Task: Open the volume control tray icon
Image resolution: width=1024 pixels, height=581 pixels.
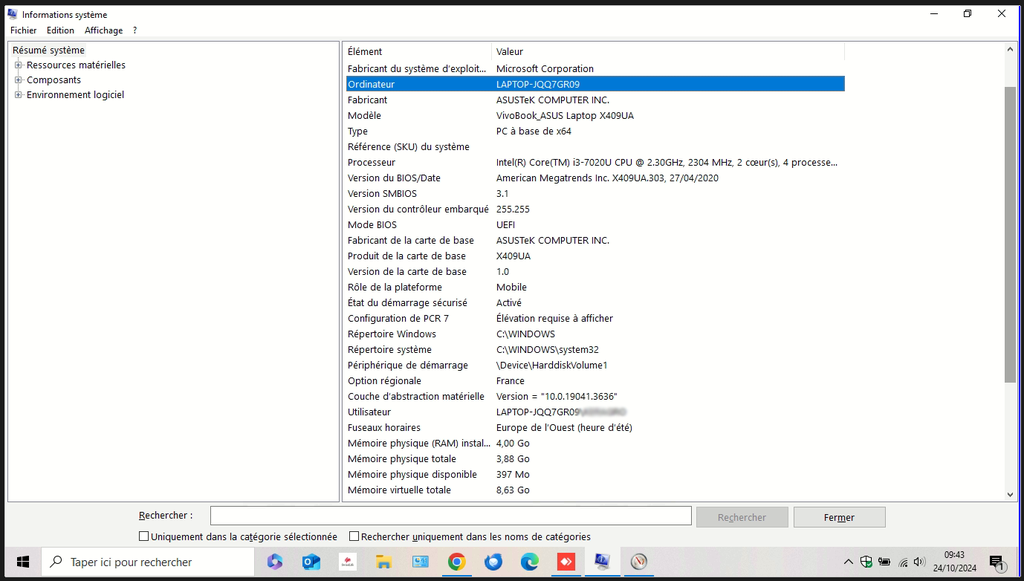Action: (x=920, y=561)
